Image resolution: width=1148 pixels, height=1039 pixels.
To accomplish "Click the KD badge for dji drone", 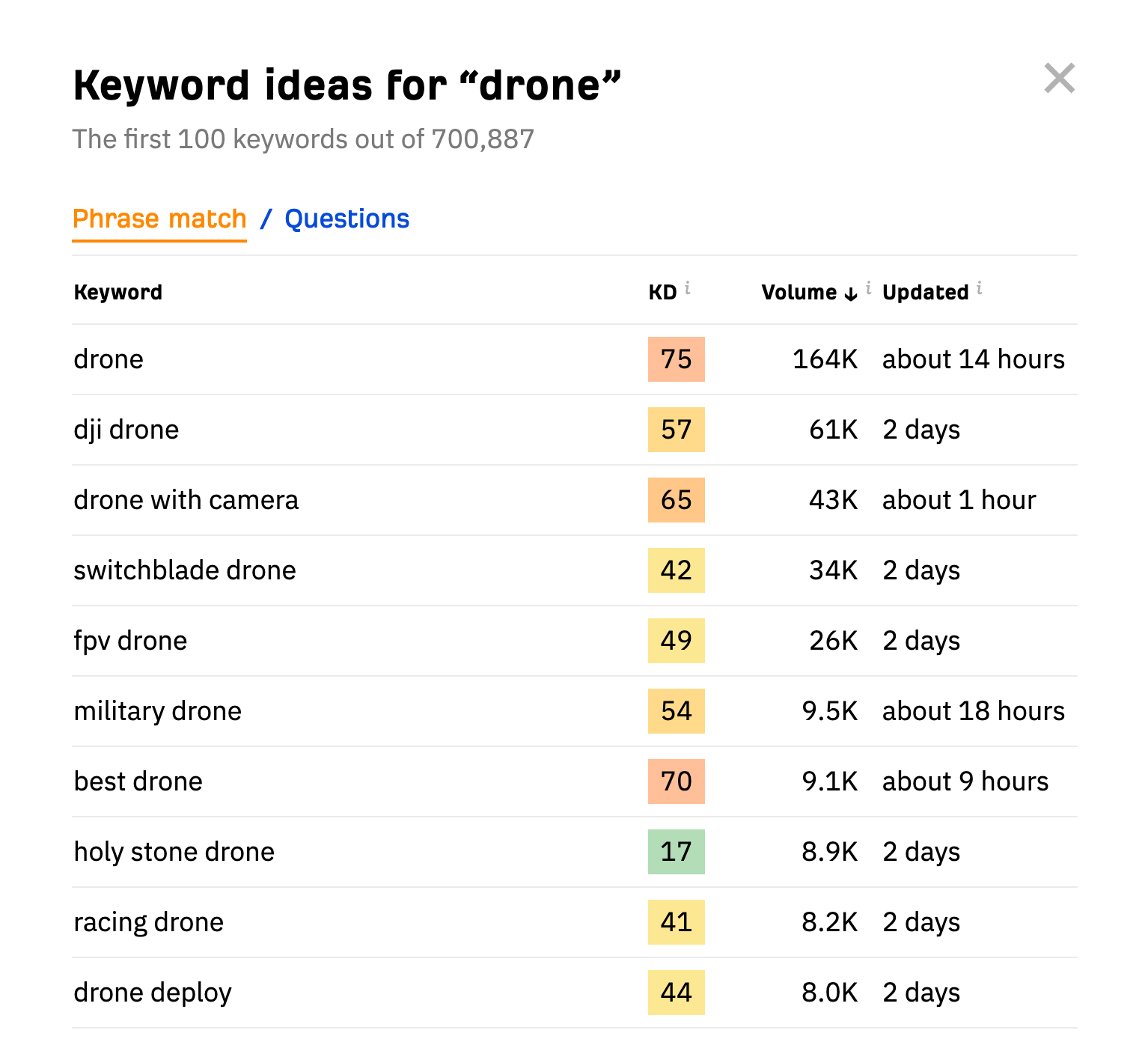I will click(x=676, y=430).
